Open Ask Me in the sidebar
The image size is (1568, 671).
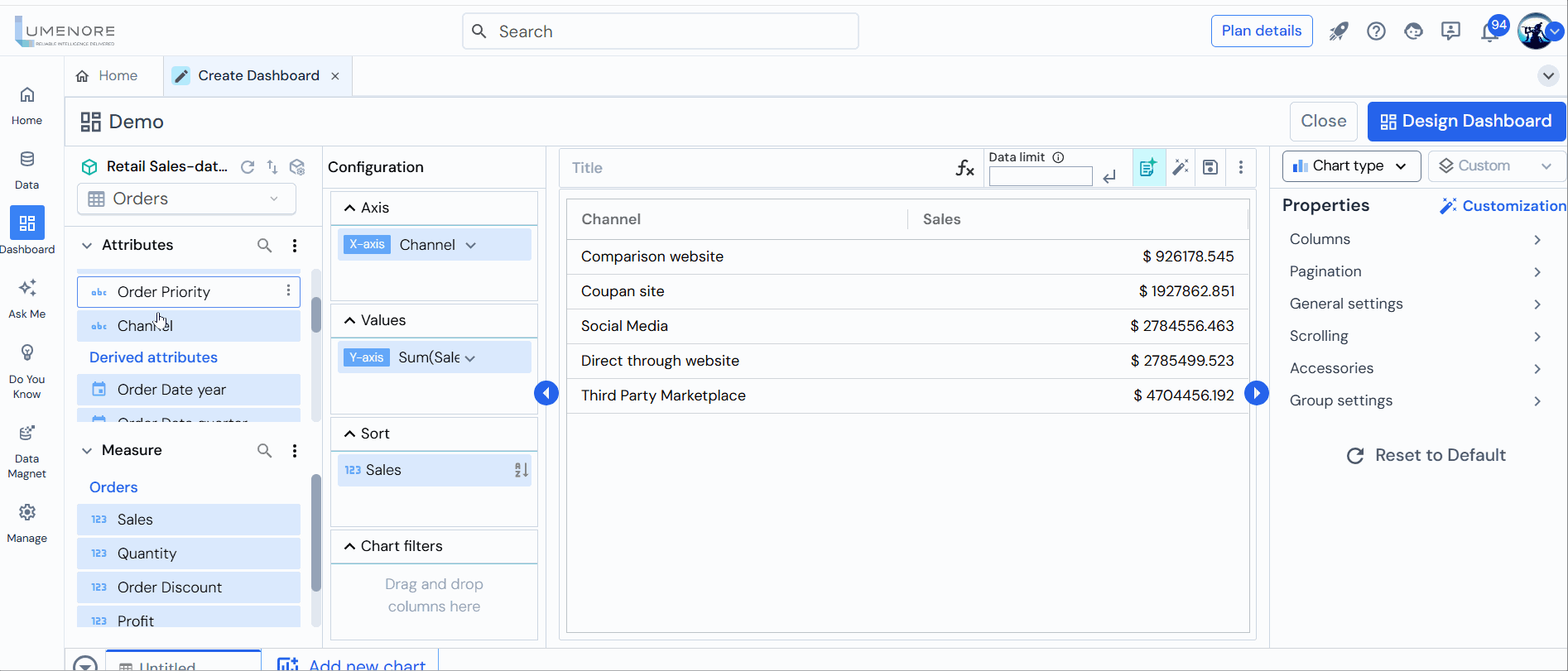[x=27, y=298]
